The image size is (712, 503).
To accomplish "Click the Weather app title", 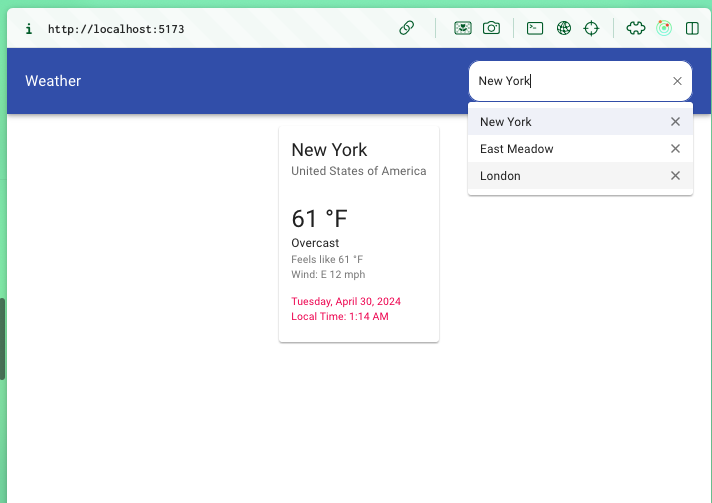I will tap(53, 81).
